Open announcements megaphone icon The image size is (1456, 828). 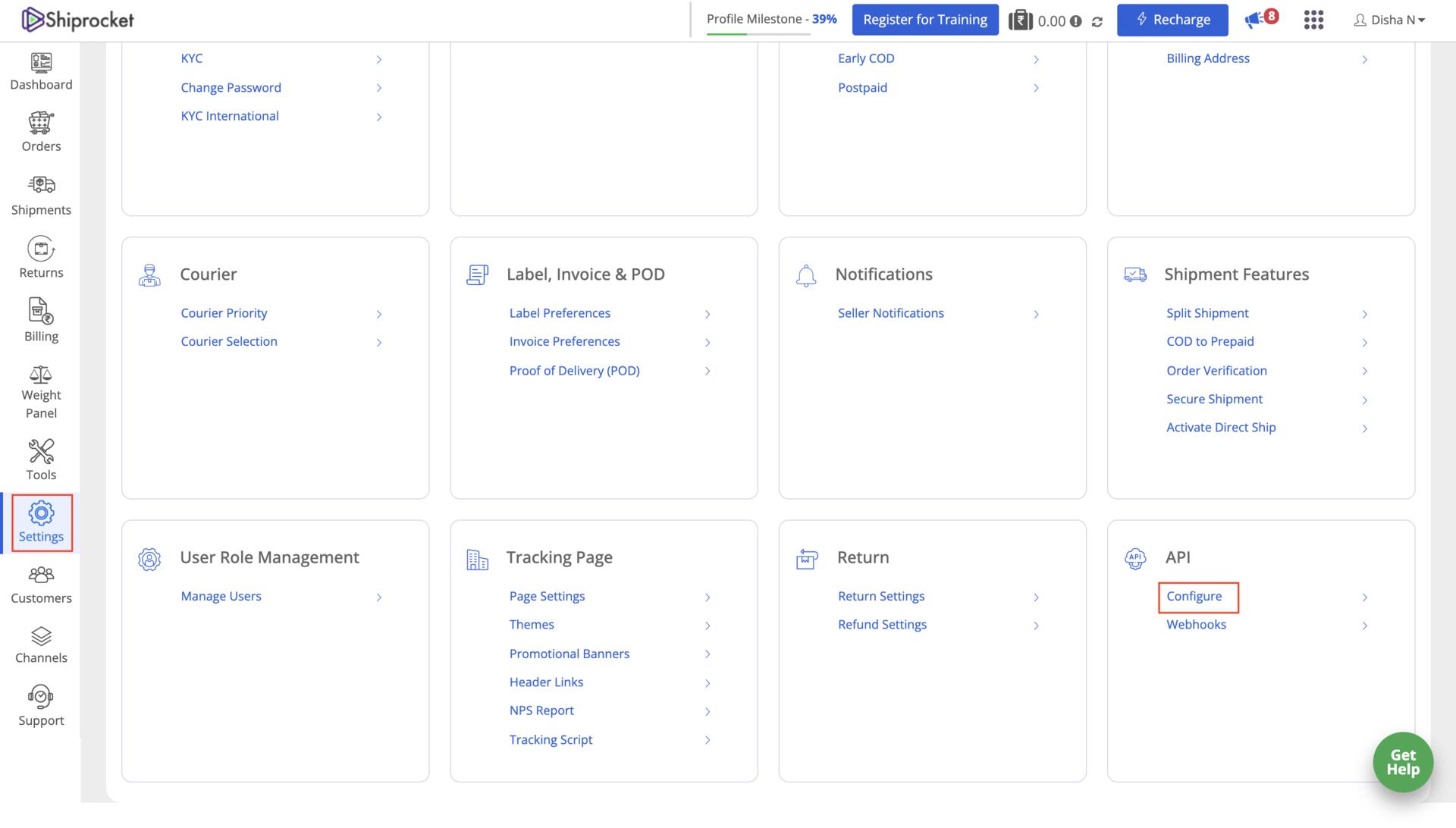(x=1254, y=20)
